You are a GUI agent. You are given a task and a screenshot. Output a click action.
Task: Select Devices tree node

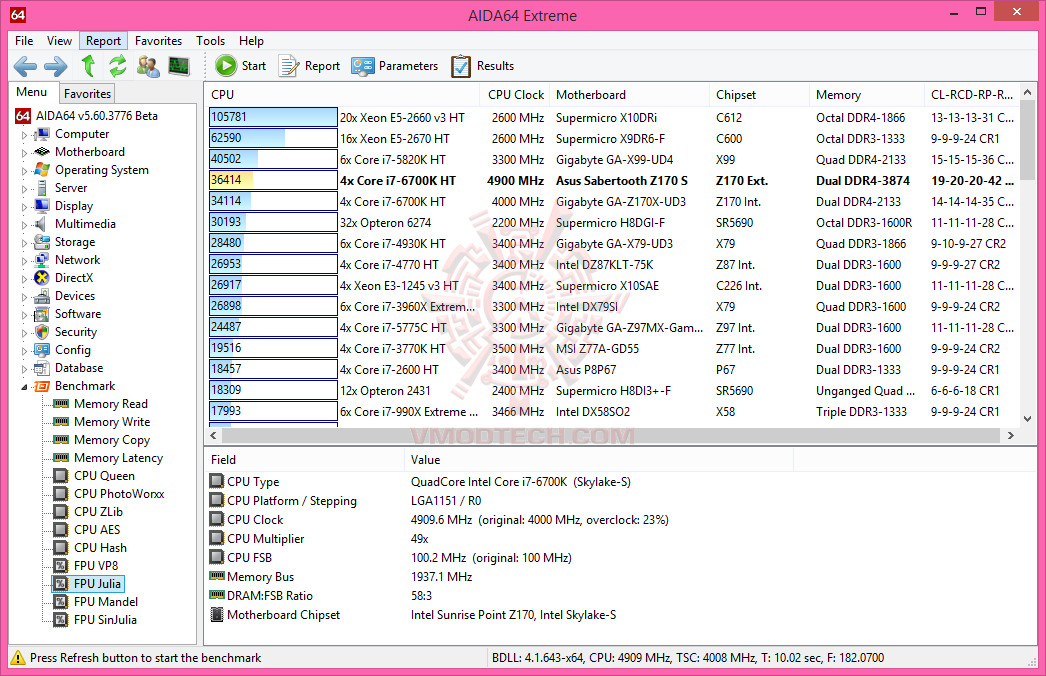[75, 296]
